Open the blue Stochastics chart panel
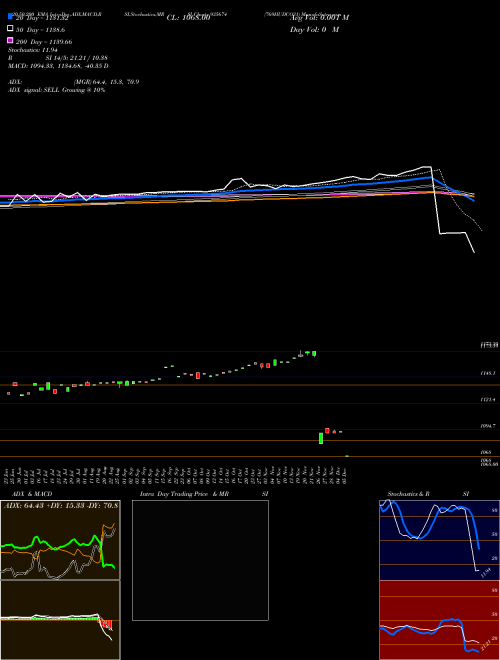The width and height of the screenshot is (500, 660). (439, 540)
